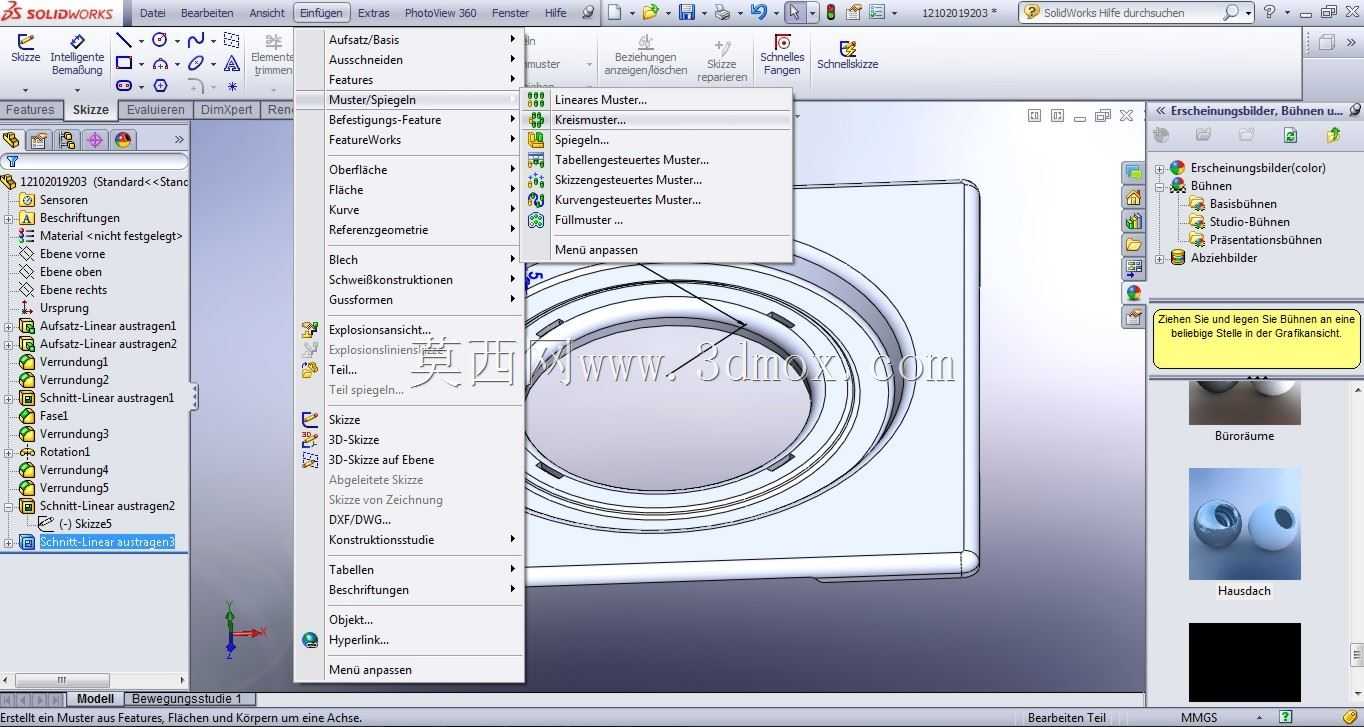The height and width of the screenshot is (727, 1364).
Task: Select the Verrundung3 feature
Action: pos(74,434)
